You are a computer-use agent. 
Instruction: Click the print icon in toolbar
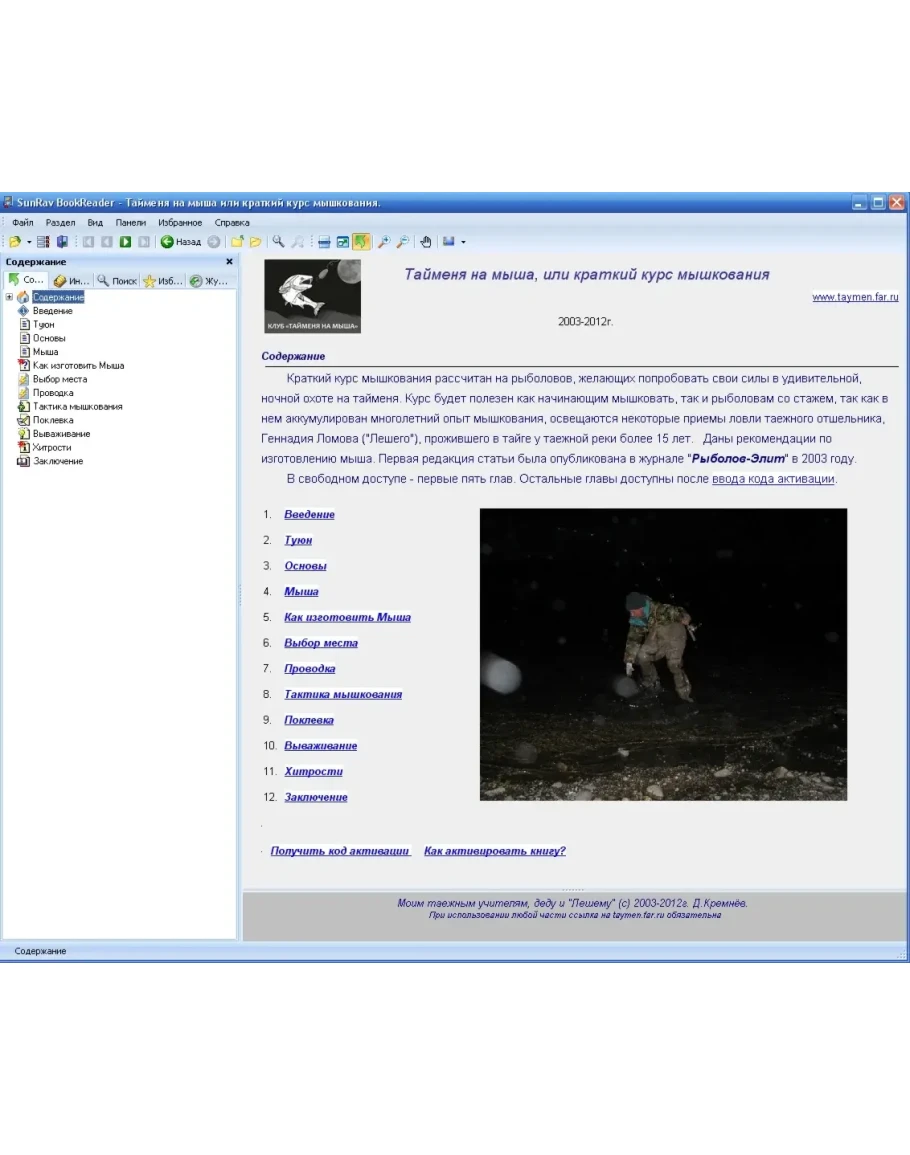click(x=324, y=242)
